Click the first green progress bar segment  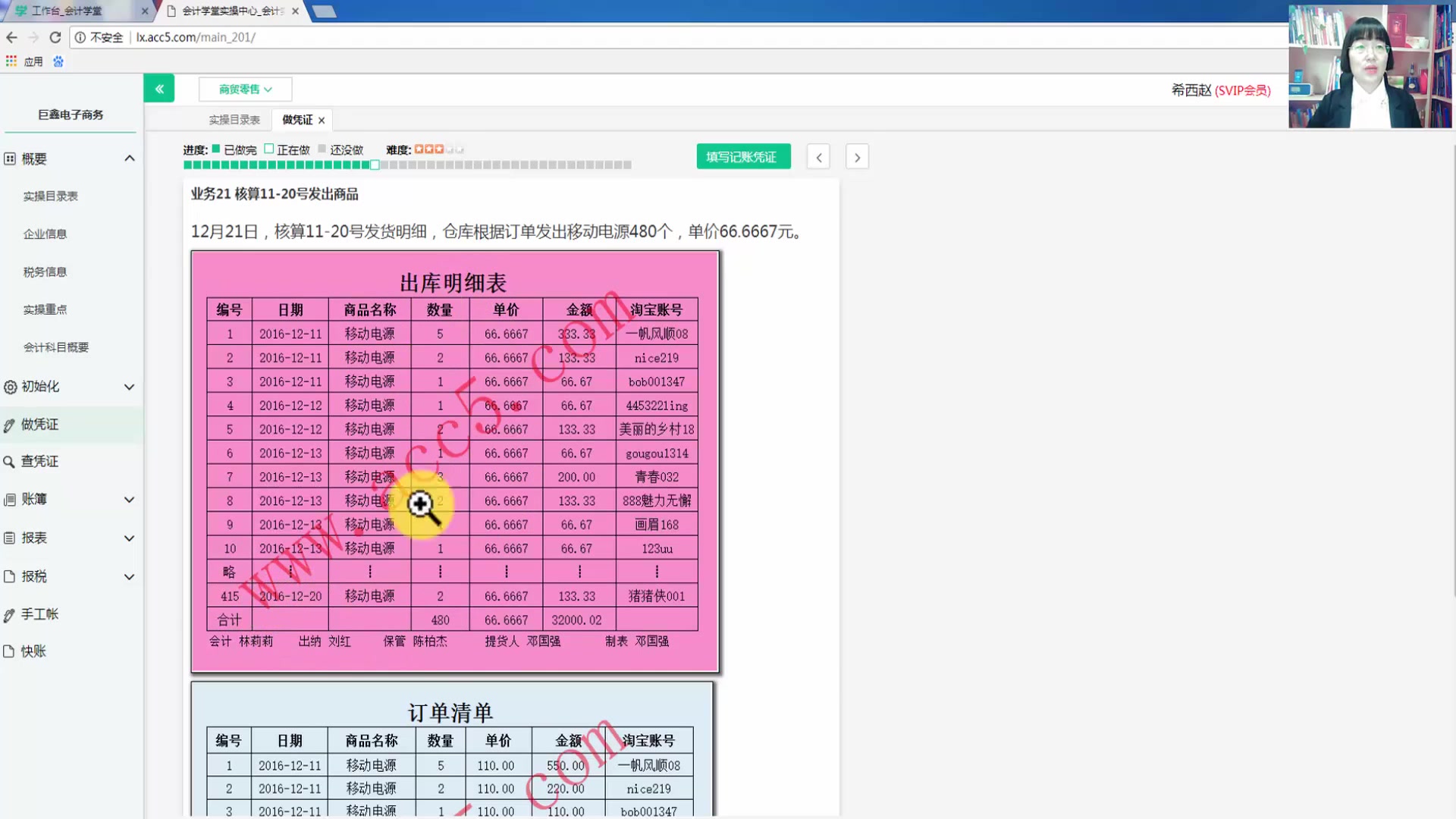pyautogui.click(x=187, y=165)
